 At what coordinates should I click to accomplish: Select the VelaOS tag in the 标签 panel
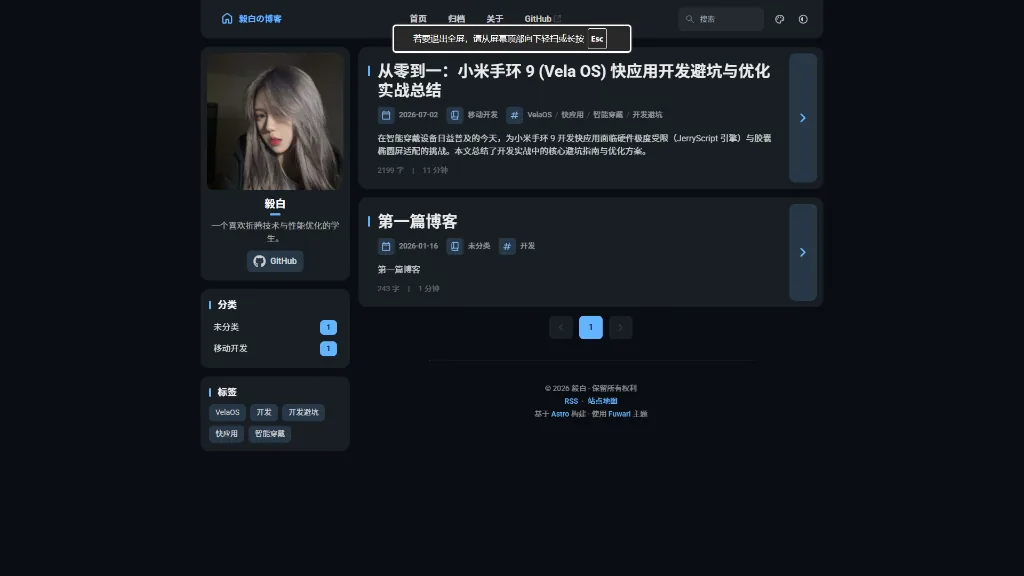tap(227, 413)
